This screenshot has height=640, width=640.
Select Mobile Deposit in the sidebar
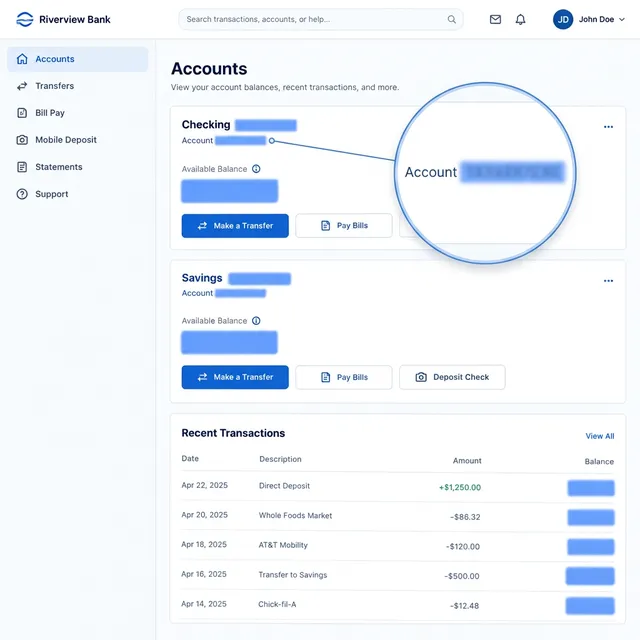click(x=78, y=140)
